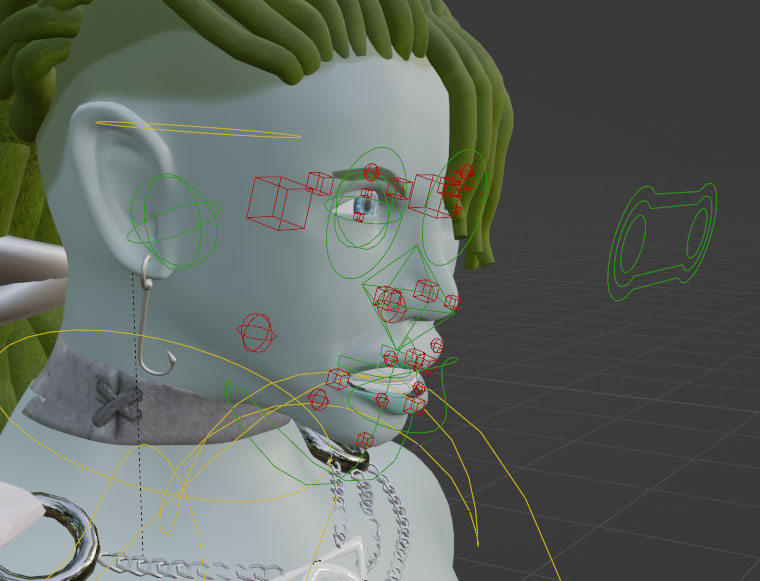This screenshot has width=760, height=581.
Task: Select the red sphere control on the cheek
Action: [x=255, y=333]
